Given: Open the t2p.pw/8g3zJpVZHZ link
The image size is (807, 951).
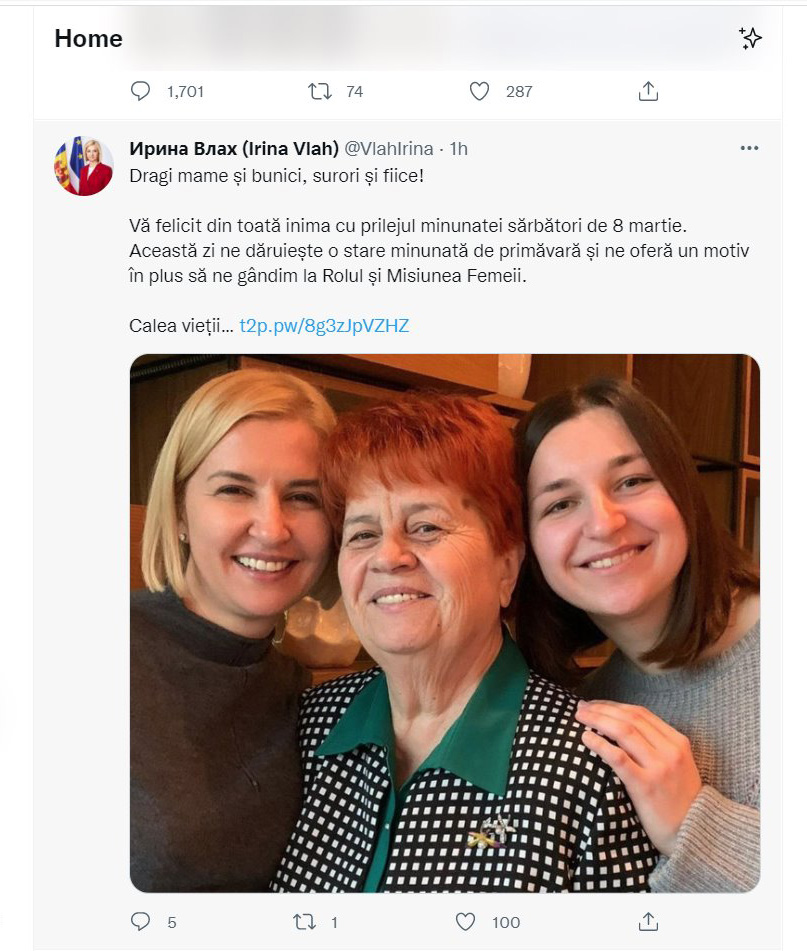Looking at the screenshot, I should click(324, 325).
